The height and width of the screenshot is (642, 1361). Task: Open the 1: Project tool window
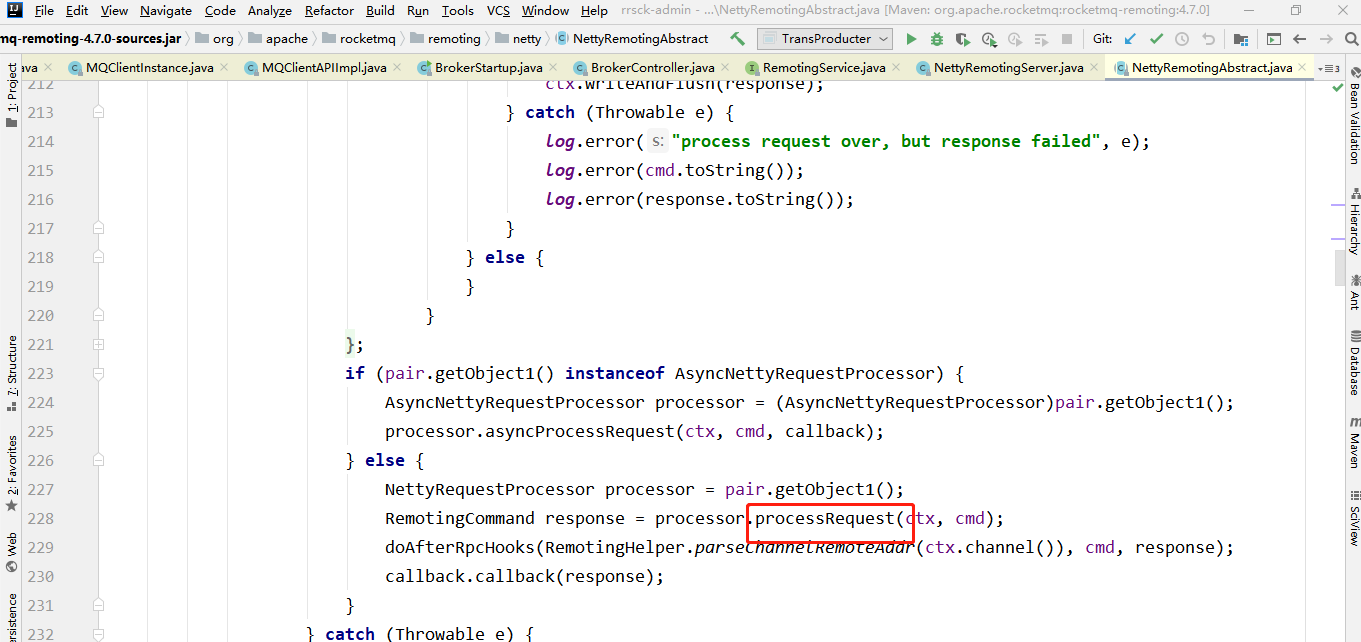[x=11, y=95]
